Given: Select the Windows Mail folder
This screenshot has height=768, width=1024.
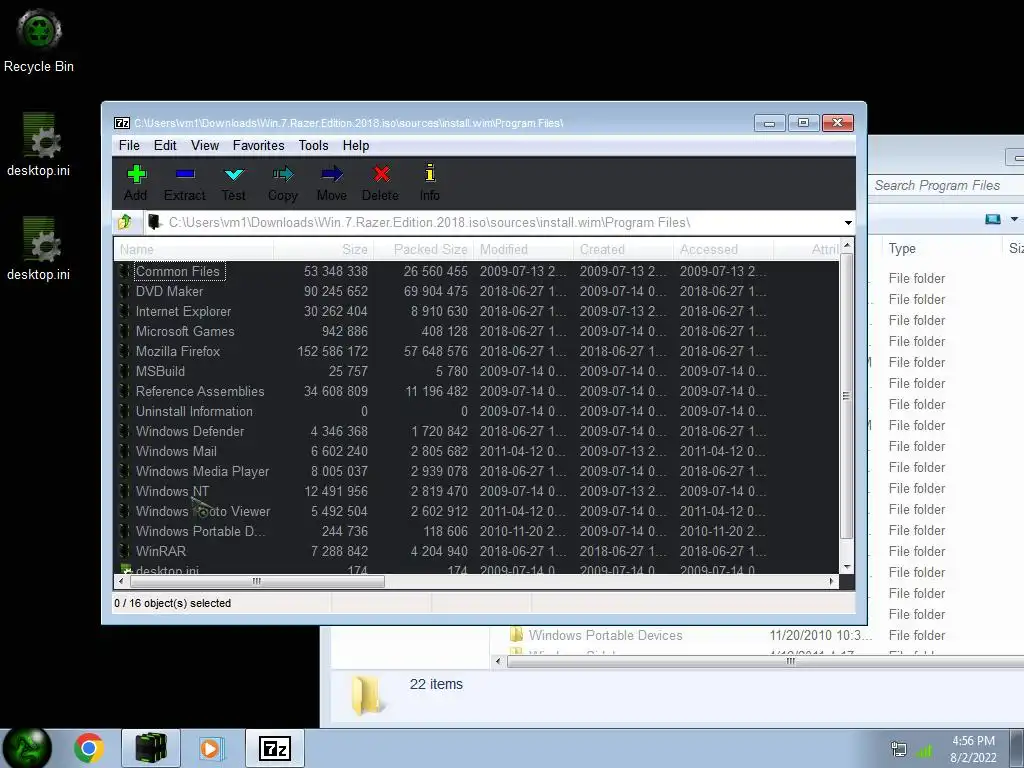Looking at the screenshot, I should click(x=477, y=451).
